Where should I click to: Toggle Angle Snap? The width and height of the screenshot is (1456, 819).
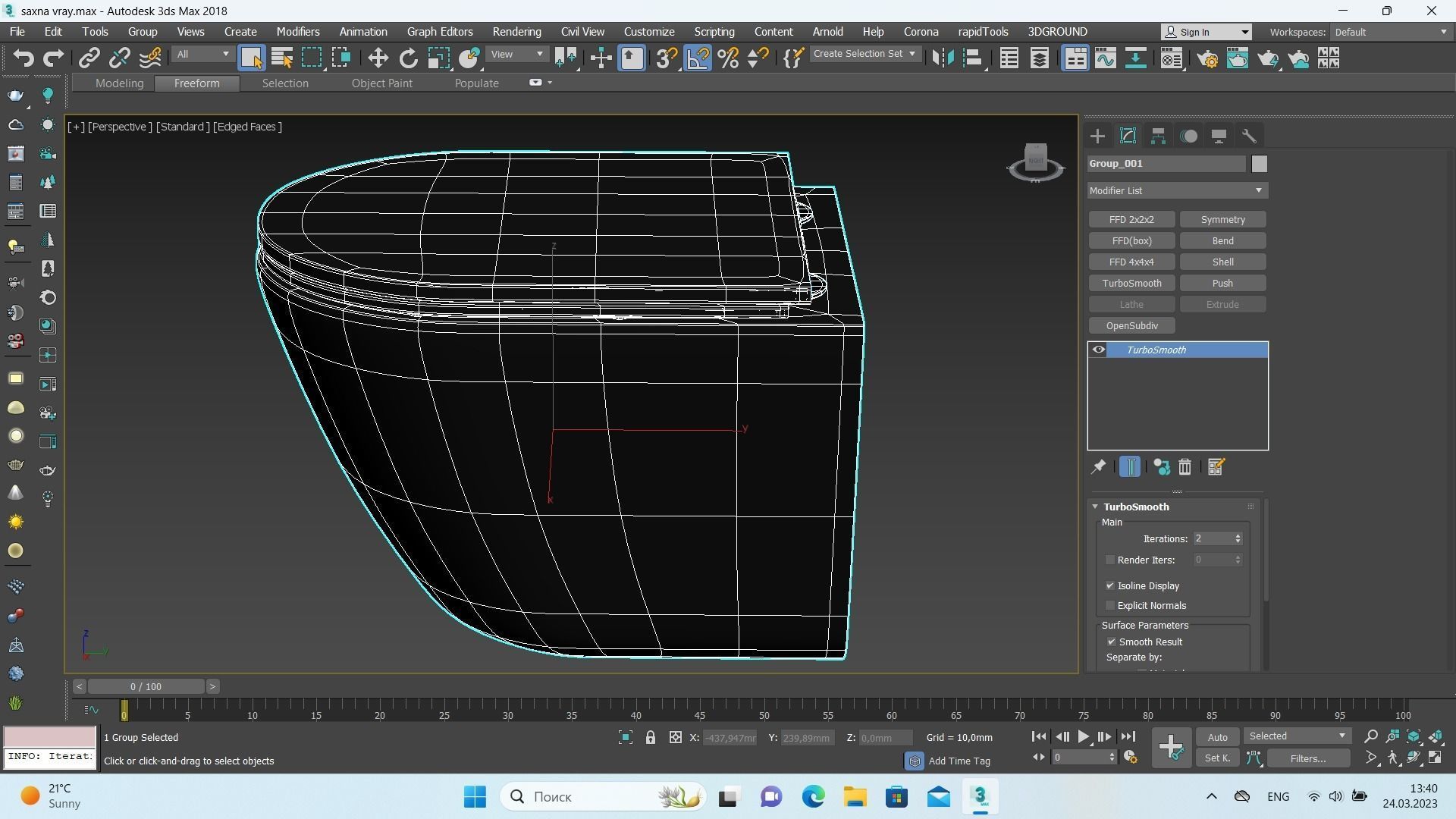coord(698,58)
